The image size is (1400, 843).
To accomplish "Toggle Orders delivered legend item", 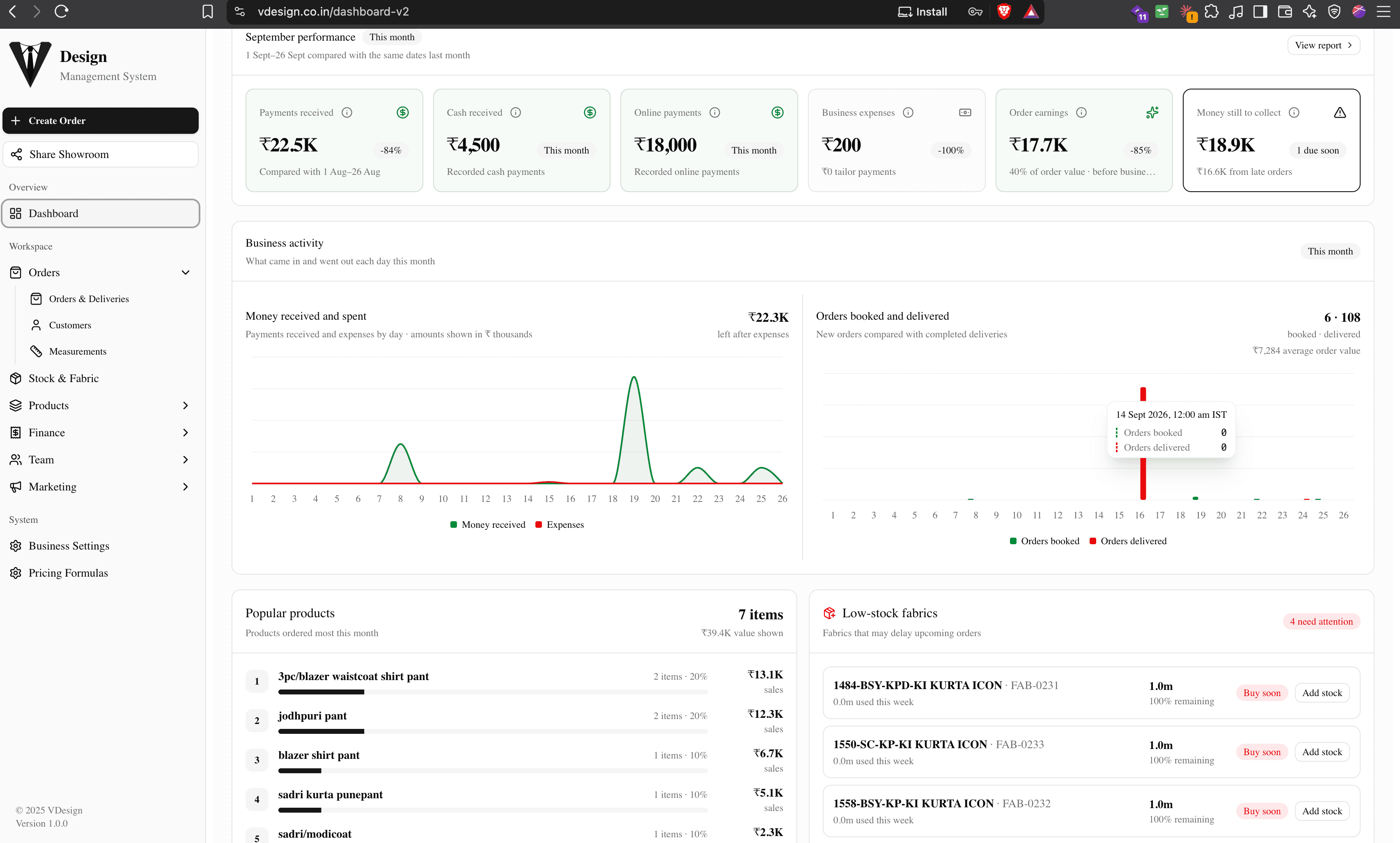I will coord(1127,541).
